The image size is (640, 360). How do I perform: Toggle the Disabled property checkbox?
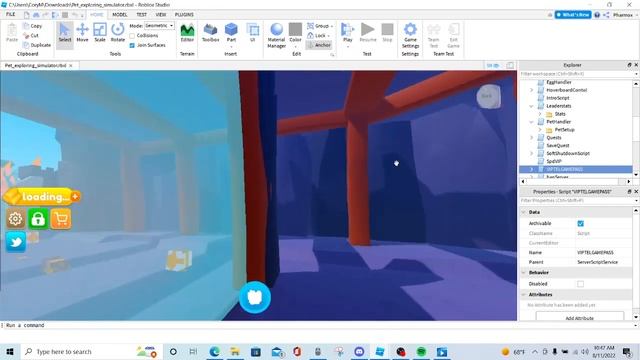(580, 284)
